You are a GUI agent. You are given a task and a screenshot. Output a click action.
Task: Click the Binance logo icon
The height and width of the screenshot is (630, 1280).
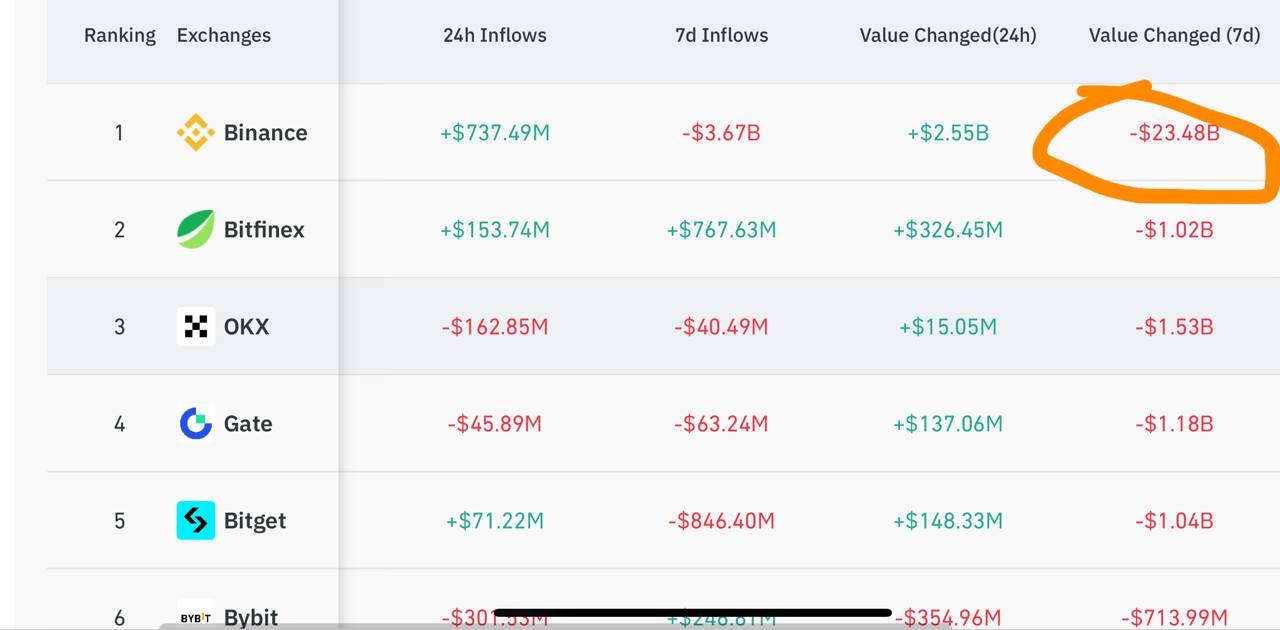point(195,132)
